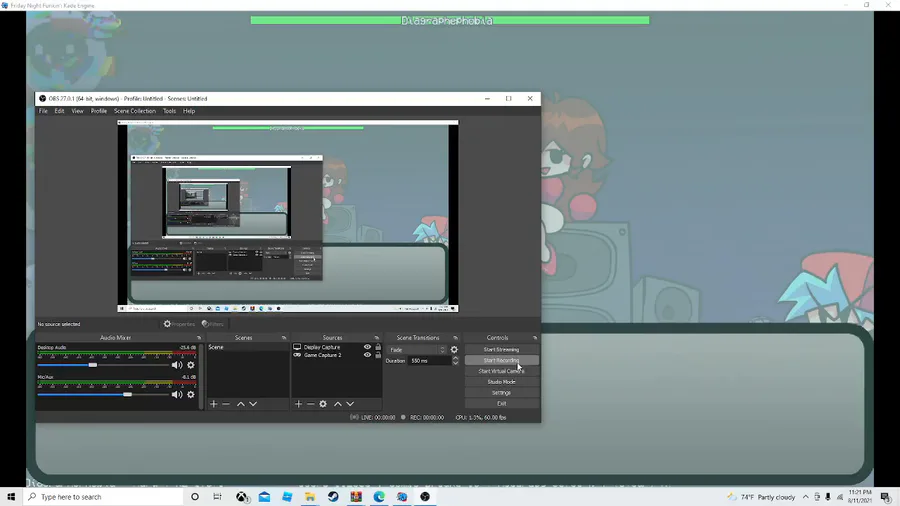Click the Filters button above mixer

click(x=213, y=324)
